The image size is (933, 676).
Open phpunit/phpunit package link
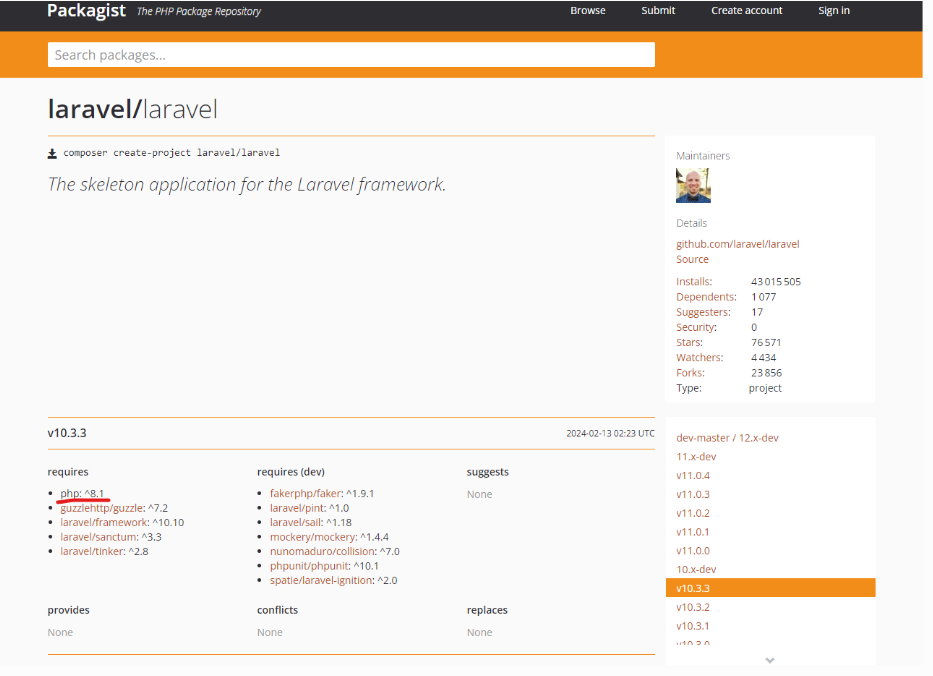click(x=309, y=566)
